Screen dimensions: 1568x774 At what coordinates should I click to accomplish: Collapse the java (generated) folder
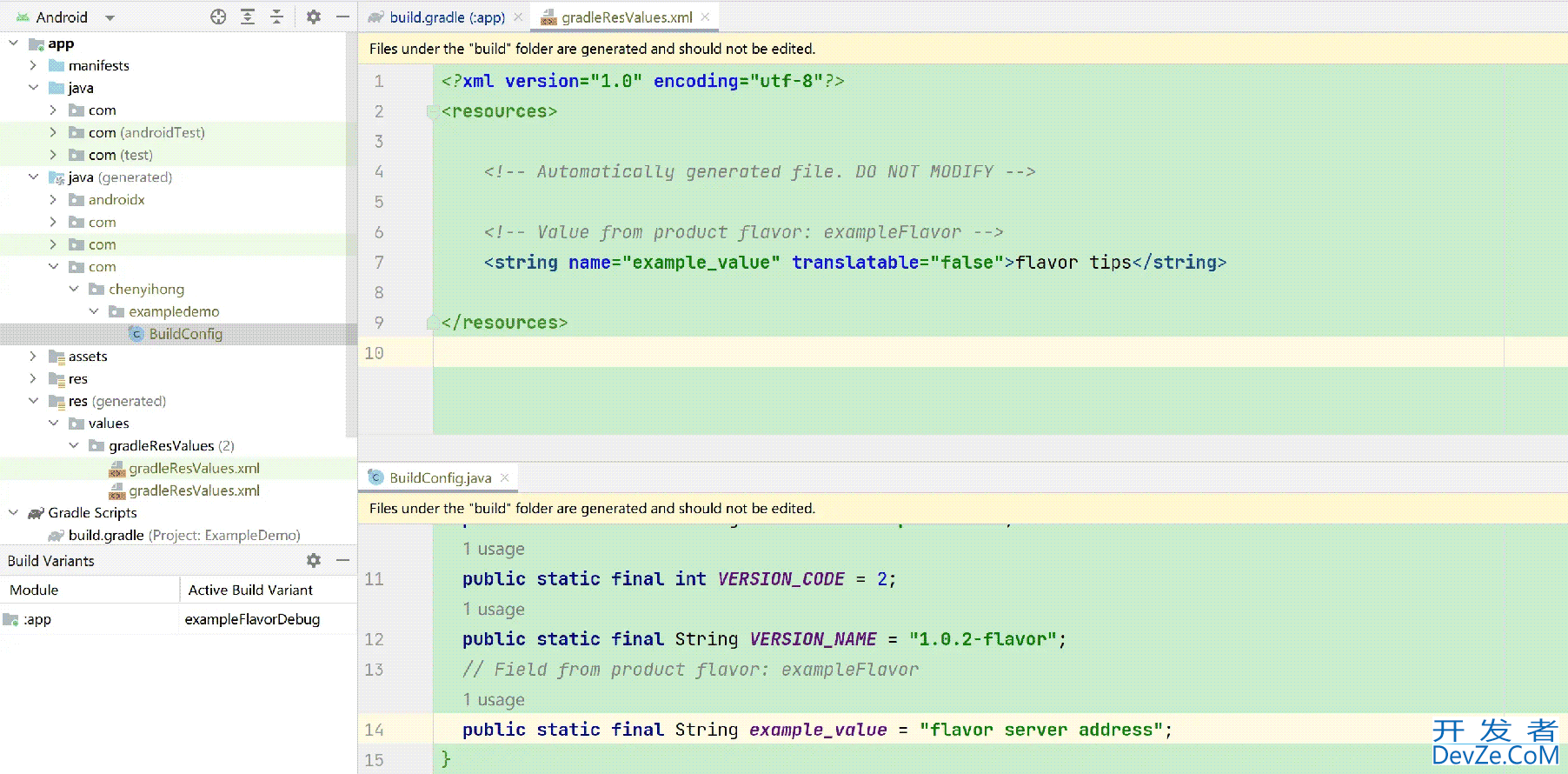[x=33, y=177]
